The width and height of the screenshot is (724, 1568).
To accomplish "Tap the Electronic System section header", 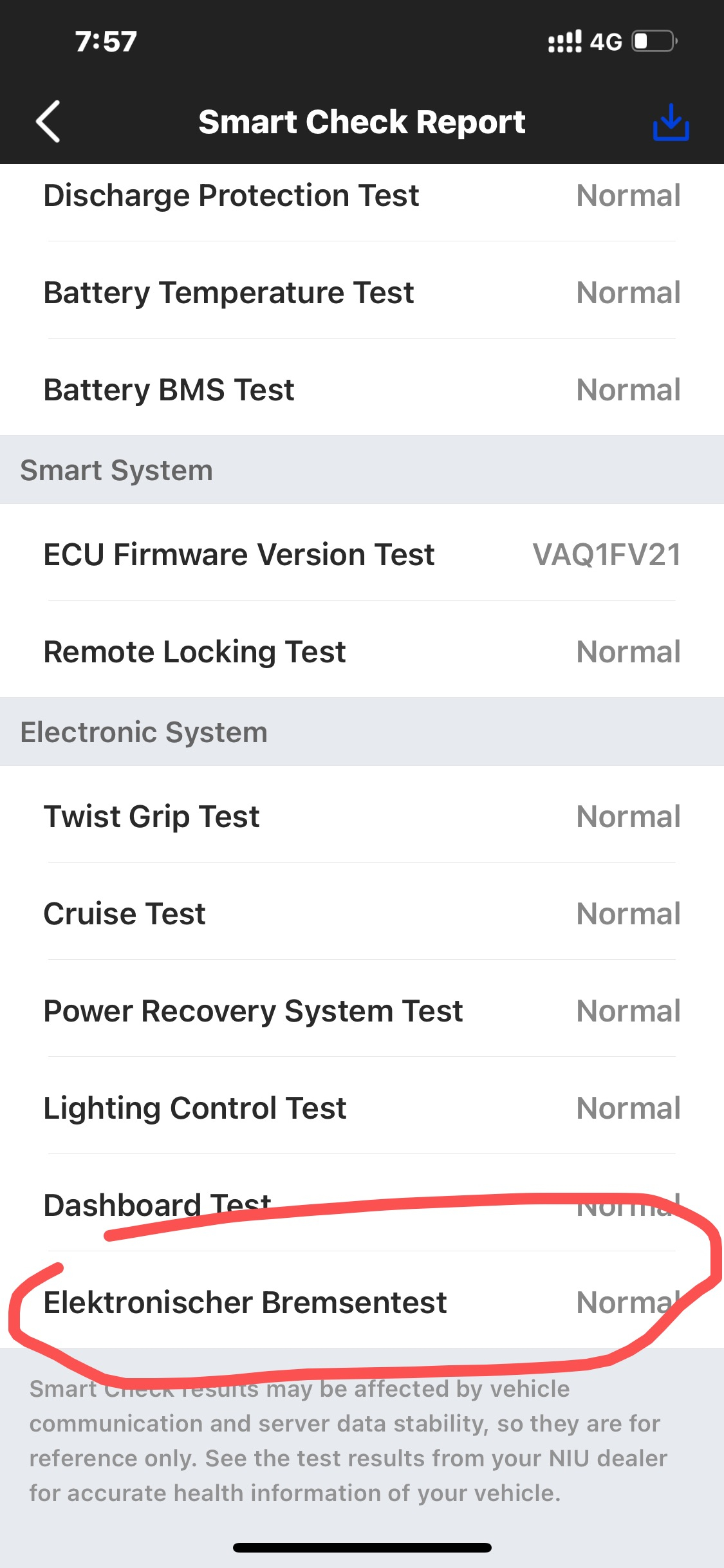I will [362, 732].
